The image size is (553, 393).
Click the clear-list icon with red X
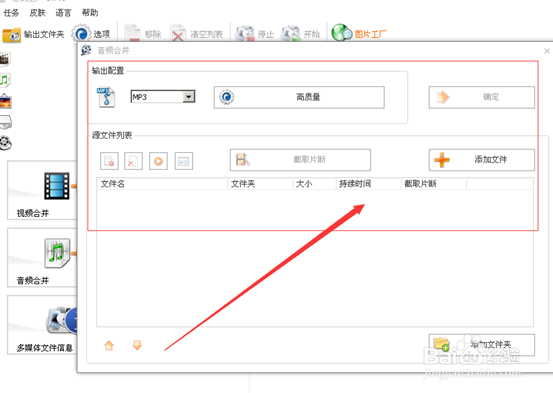click(133, 161)
